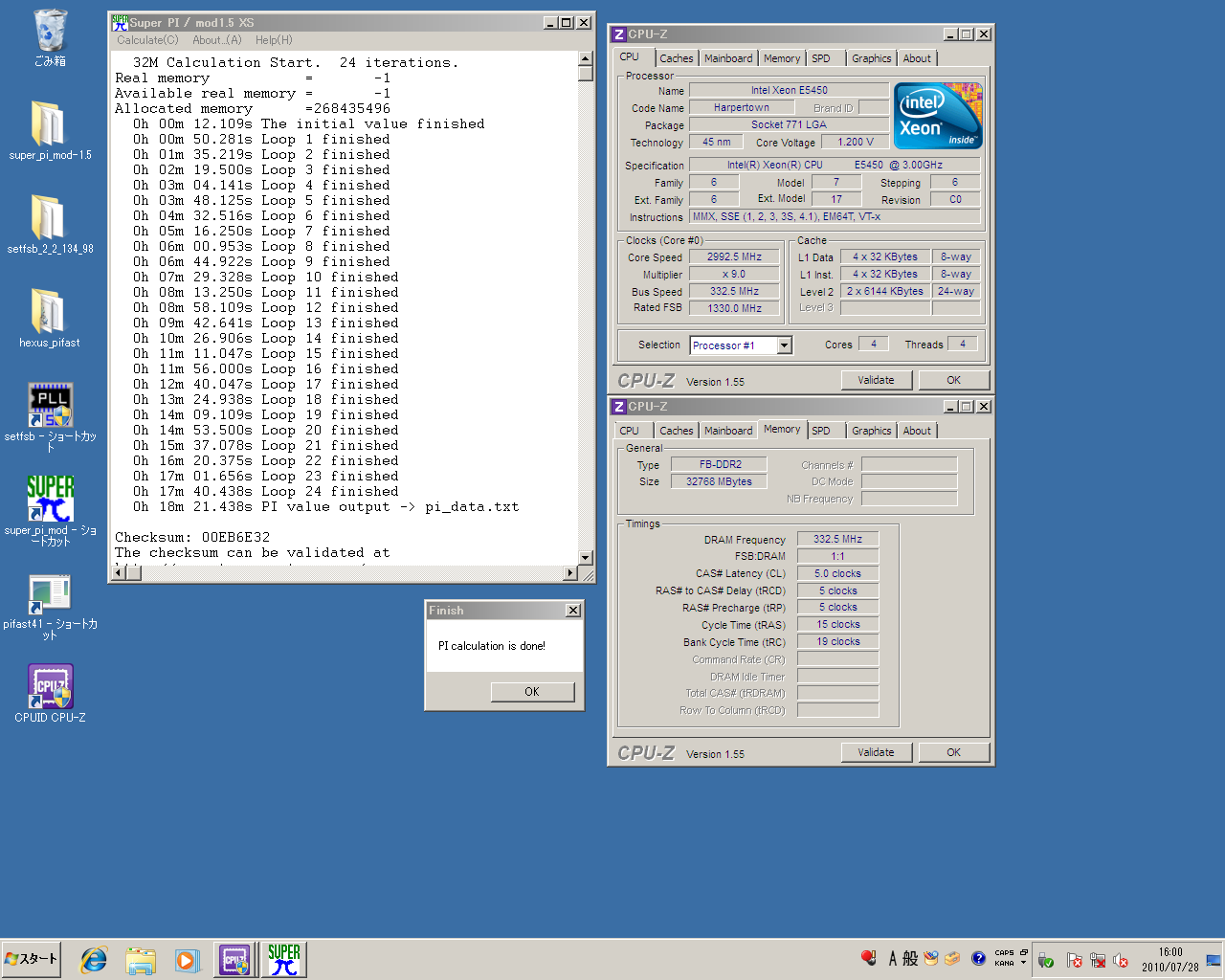The width and height of the screenshot is (1225, 980).
Task: Click OK in the Finish dialog
Action: [x=532, y=692]
